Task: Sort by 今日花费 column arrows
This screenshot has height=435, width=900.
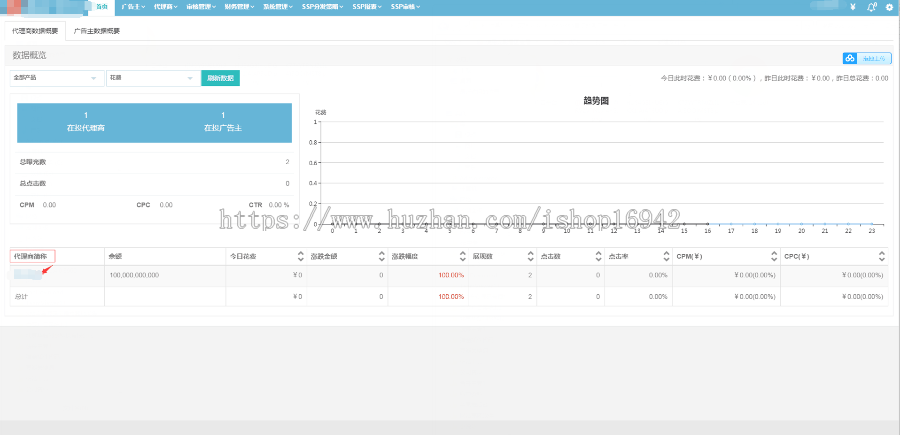Action: pyautogui.click(x=300, y=257)
